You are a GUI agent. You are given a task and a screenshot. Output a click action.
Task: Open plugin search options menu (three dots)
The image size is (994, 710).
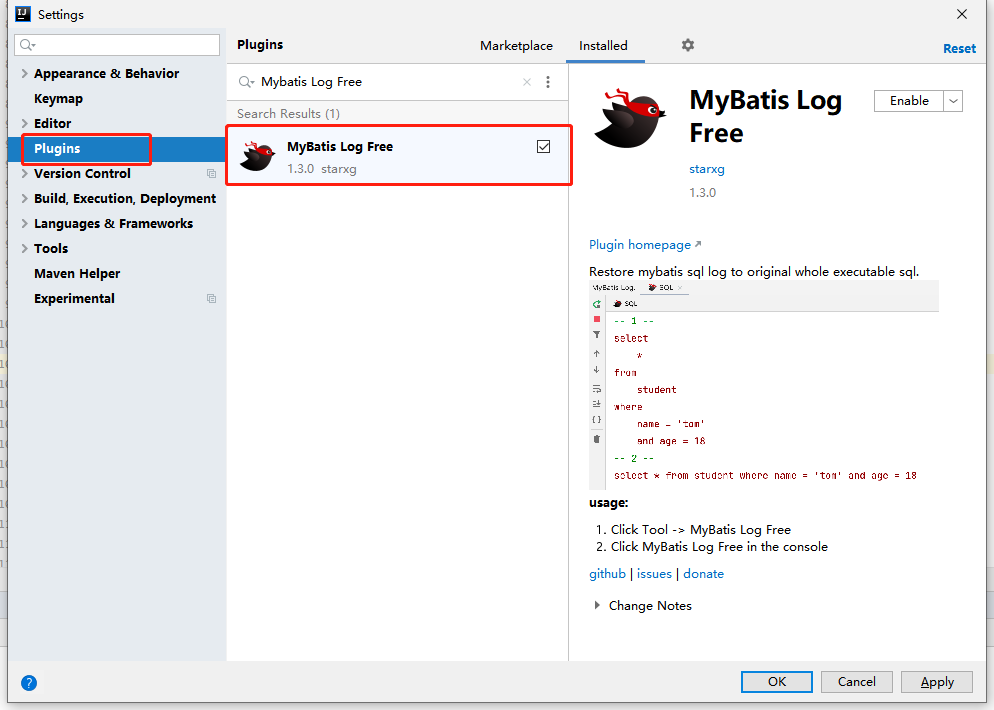tap(548, 82)
